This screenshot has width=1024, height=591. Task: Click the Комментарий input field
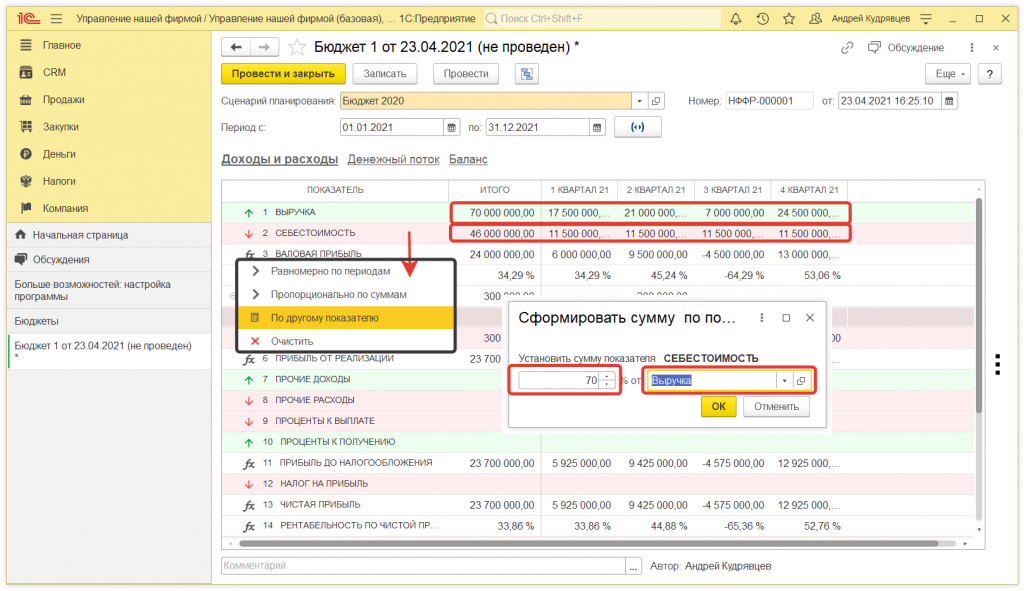tap(424, 566)
